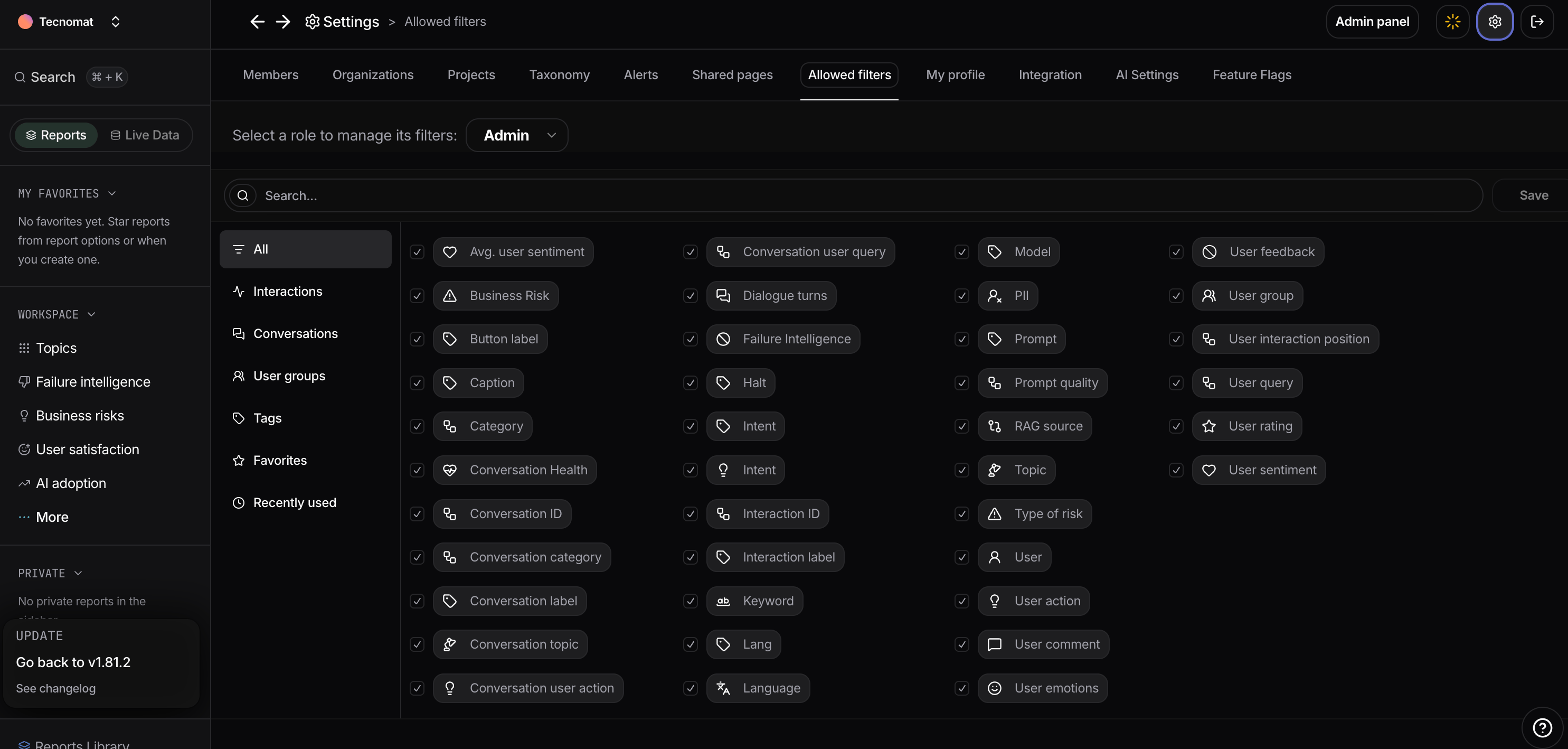Click the Business risks lightbulb icon
Screen dimensions: 1568x749
tap(24, 416)
